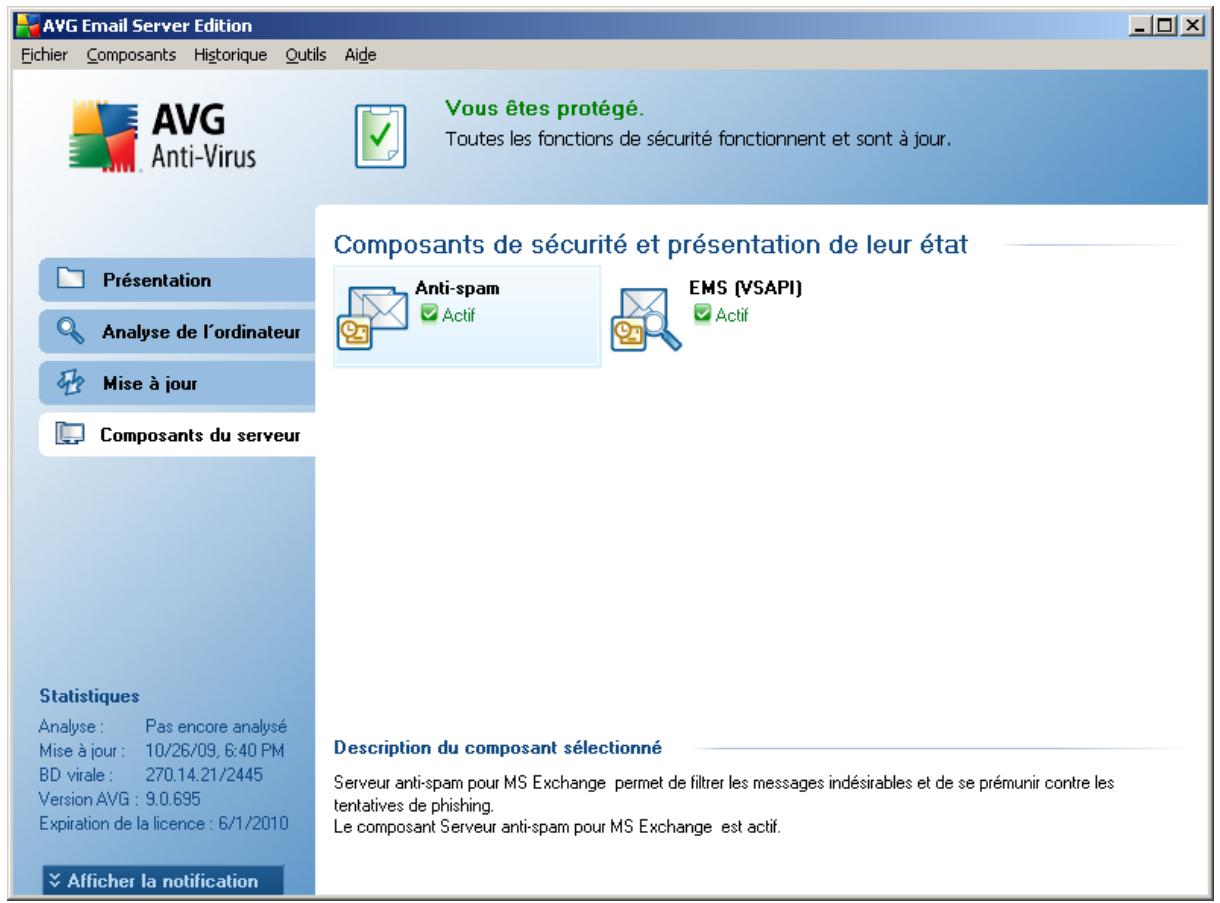Click the green Actif checkmark under EMS (VSAPI)

702,316
